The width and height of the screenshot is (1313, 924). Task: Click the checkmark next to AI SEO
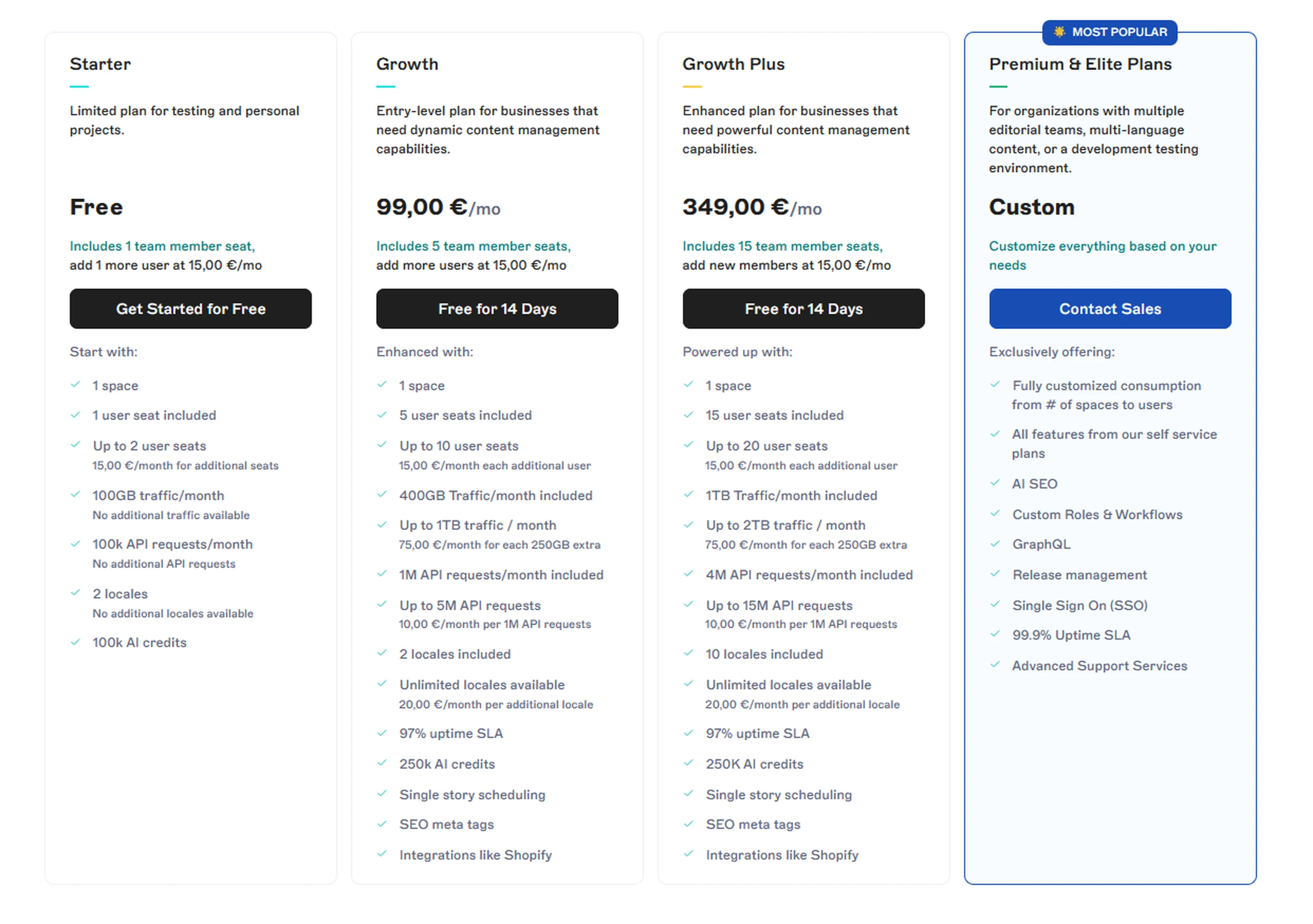pyautogui.click(x=995, y=483)
